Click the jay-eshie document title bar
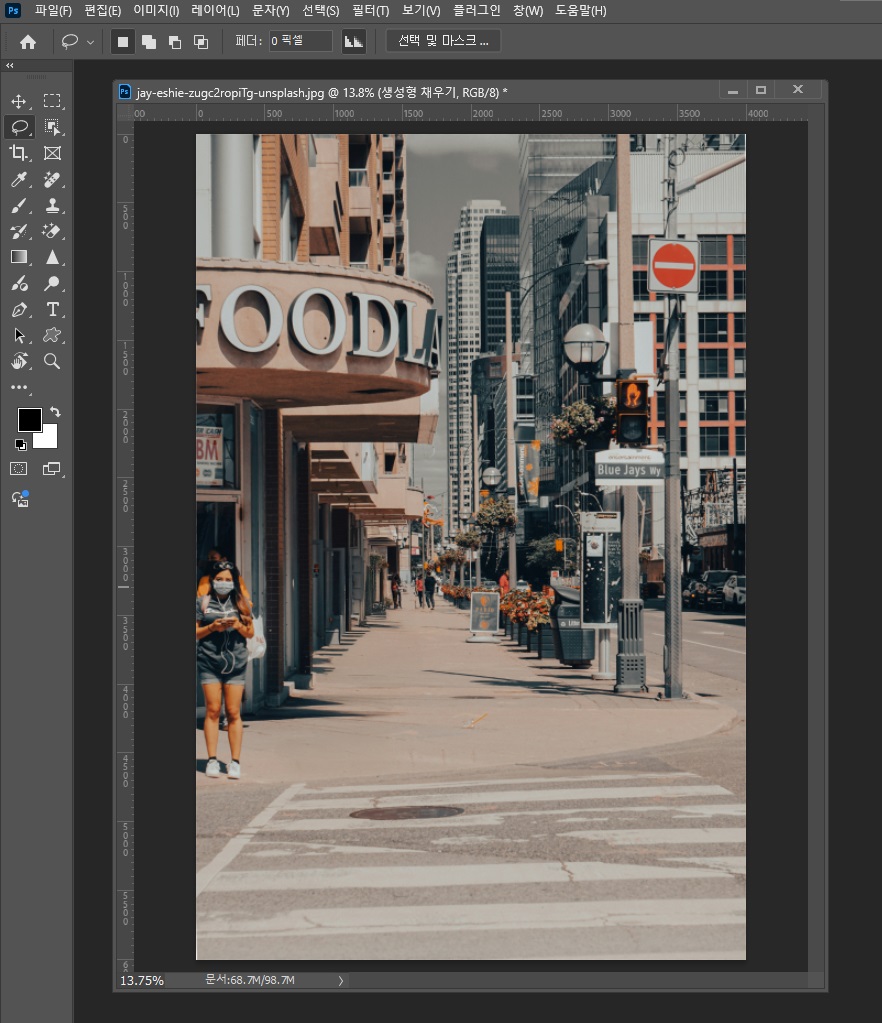This screenshot has width=882, height=1023. click(x=418, y=92)
